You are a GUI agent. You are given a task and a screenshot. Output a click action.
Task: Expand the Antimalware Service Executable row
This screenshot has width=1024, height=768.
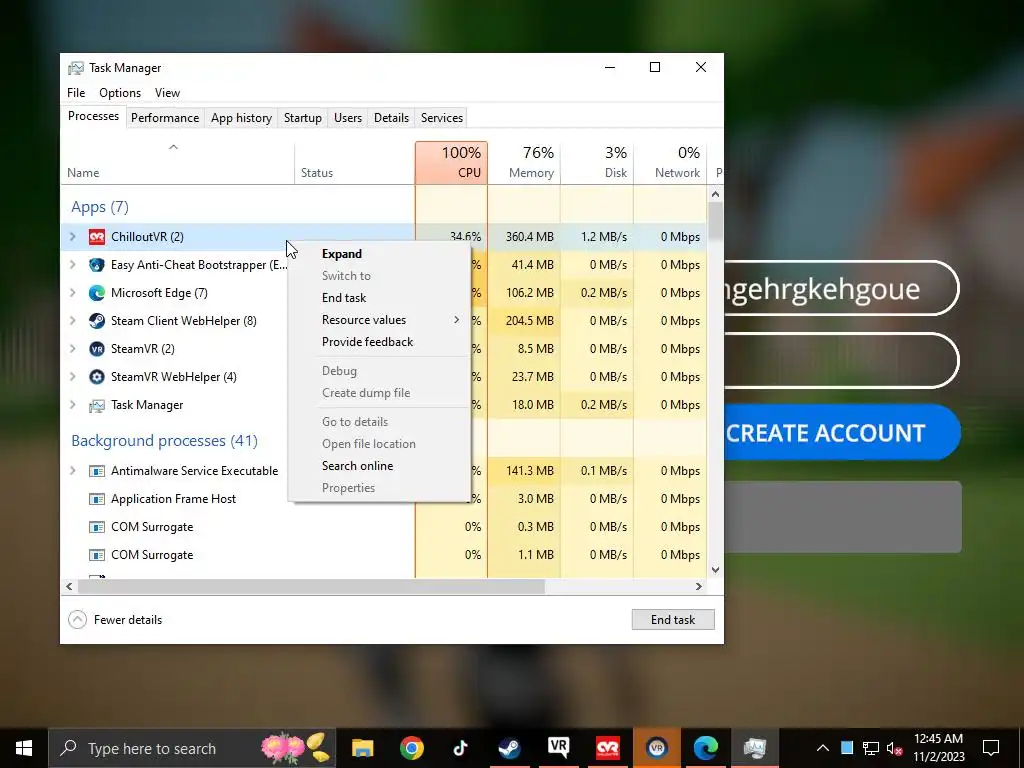tap(73, 470)
